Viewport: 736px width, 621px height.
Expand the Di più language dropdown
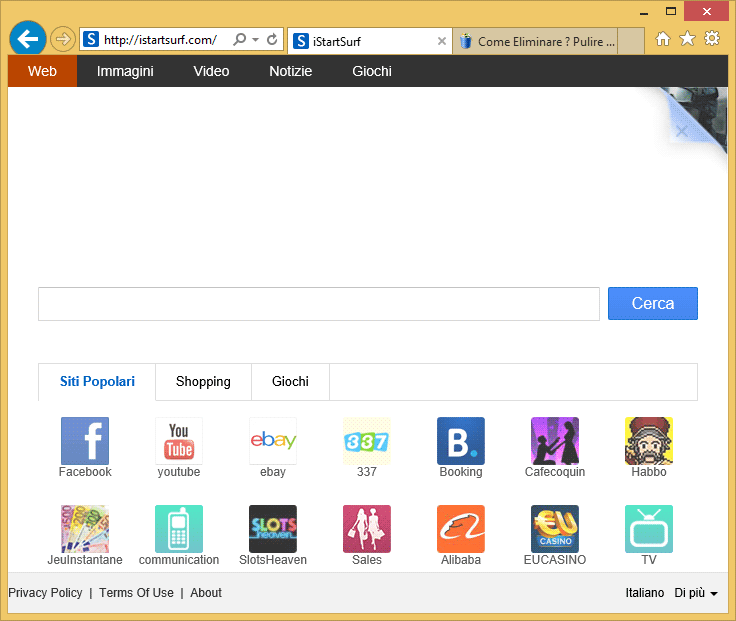pyautogui.click(x=696, y=593)
